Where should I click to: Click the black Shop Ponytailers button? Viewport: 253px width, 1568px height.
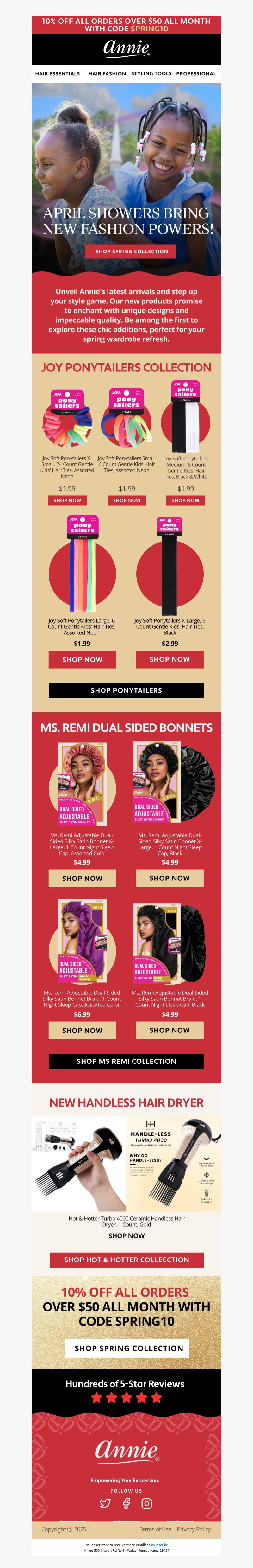pos(126,690)
